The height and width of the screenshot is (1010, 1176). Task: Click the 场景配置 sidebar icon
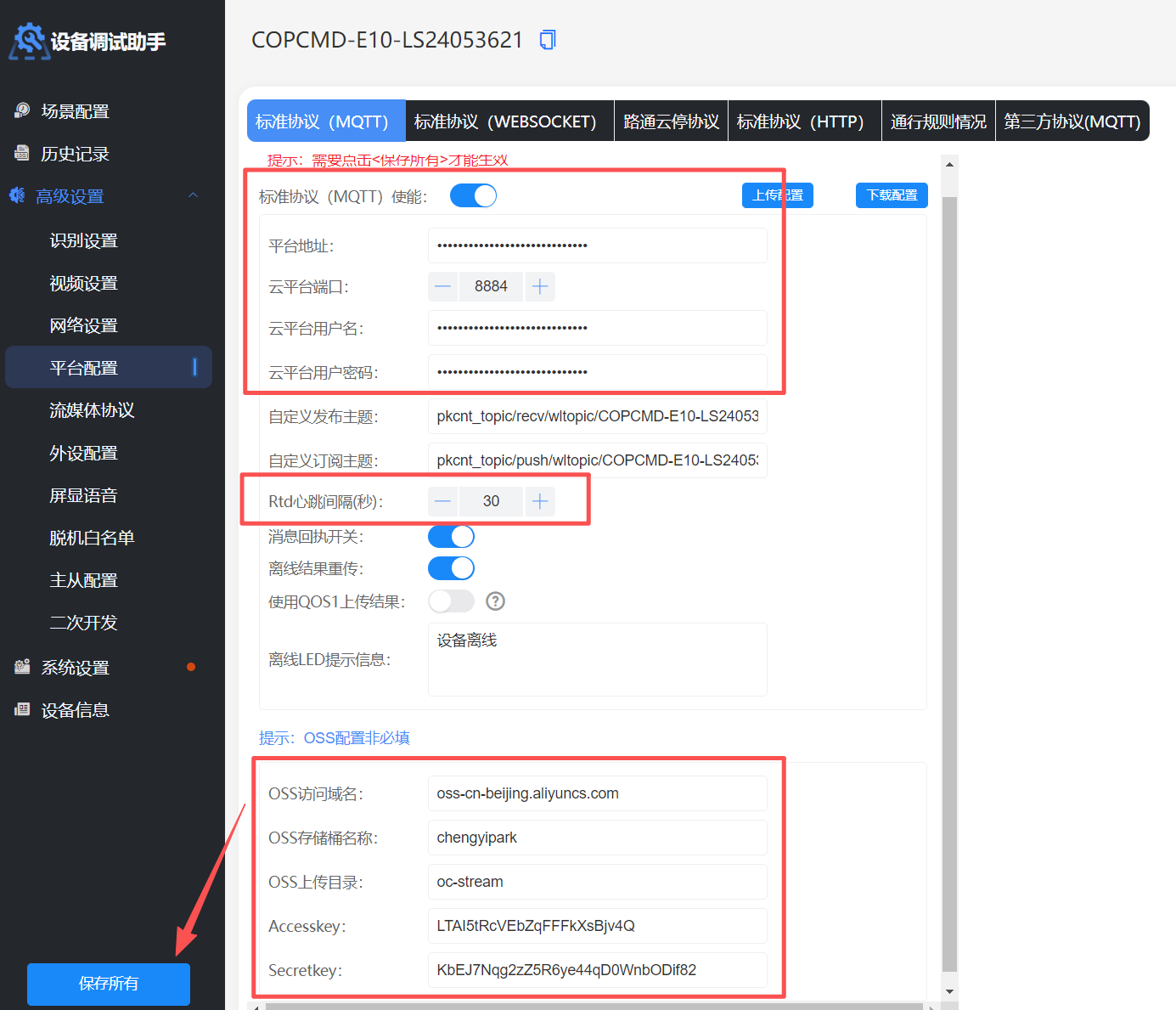pyautogui.click(x=22, y=110)
